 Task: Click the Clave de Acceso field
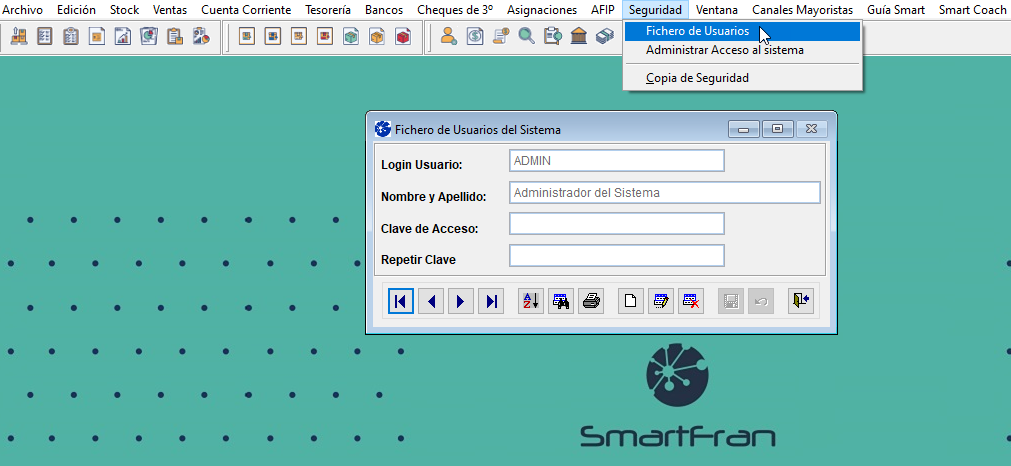pos(617,224)
